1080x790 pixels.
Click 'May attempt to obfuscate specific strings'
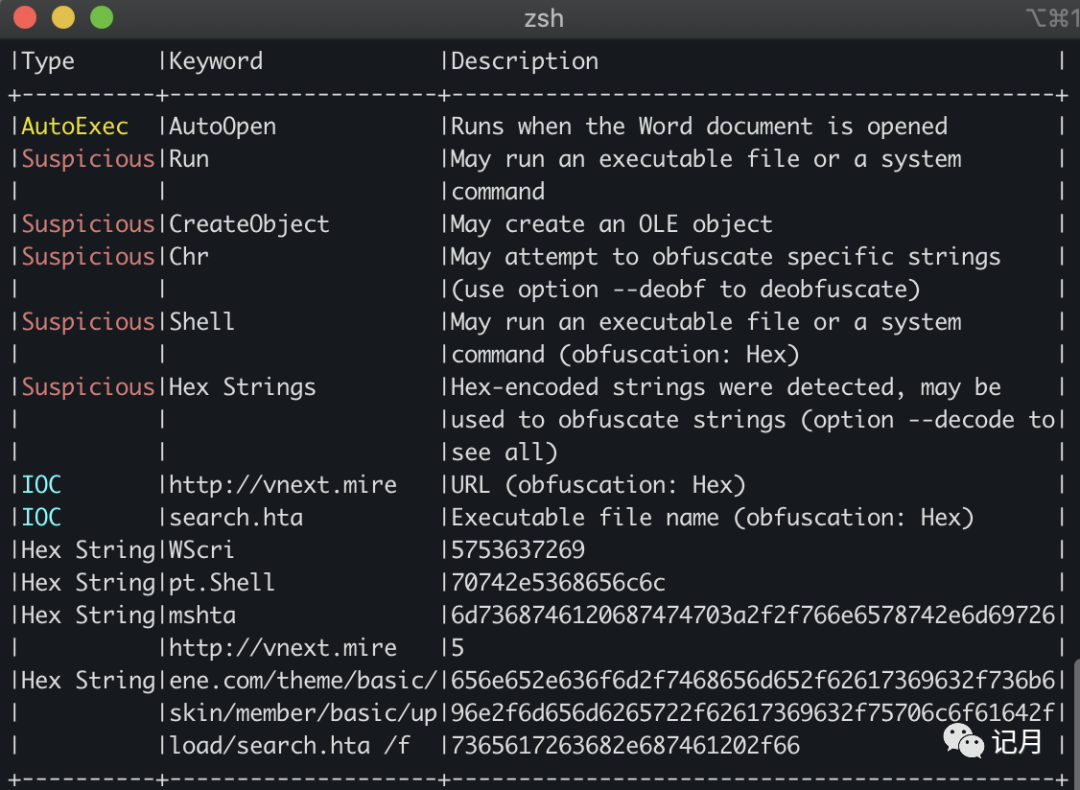point(726,257)
